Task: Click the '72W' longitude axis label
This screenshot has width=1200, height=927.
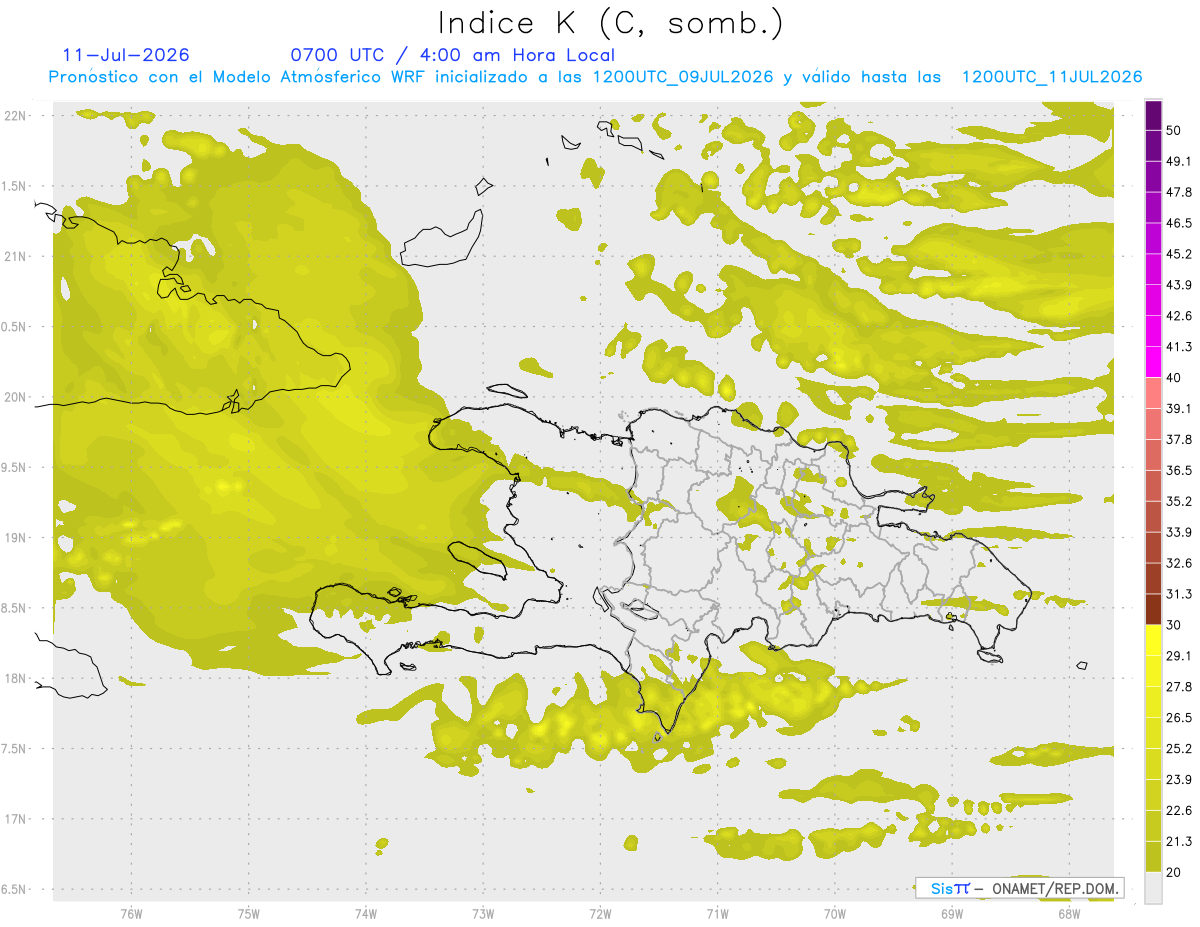Action: [x=600, y=913]
